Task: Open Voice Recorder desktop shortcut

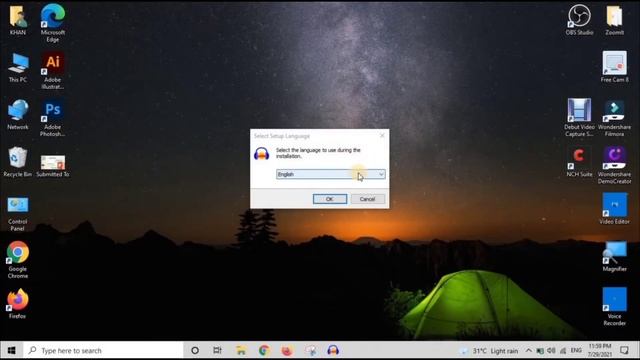Action: (614, 306)
